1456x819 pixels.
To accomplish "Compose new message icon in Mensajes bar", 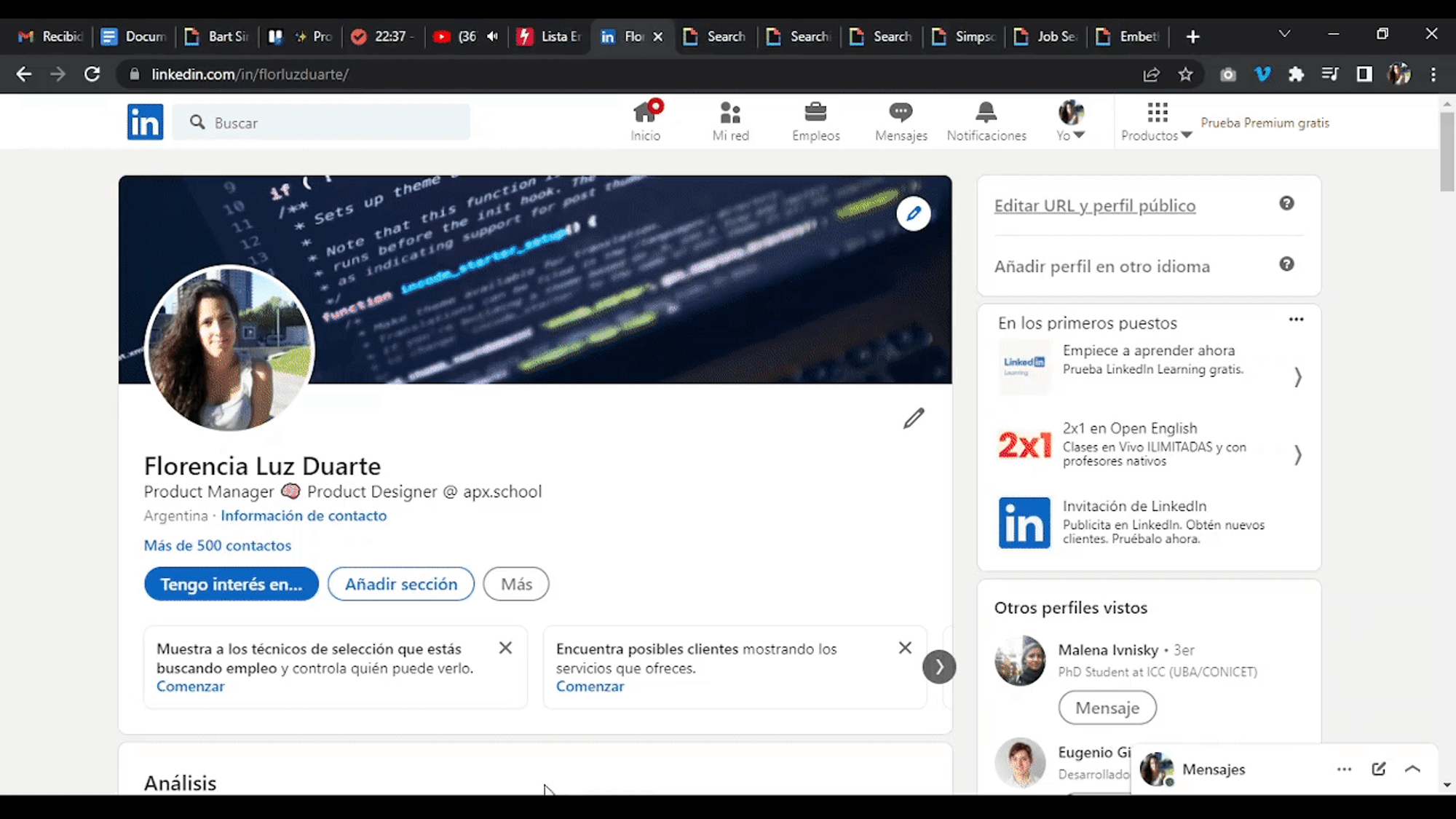I will point(1378,769).
